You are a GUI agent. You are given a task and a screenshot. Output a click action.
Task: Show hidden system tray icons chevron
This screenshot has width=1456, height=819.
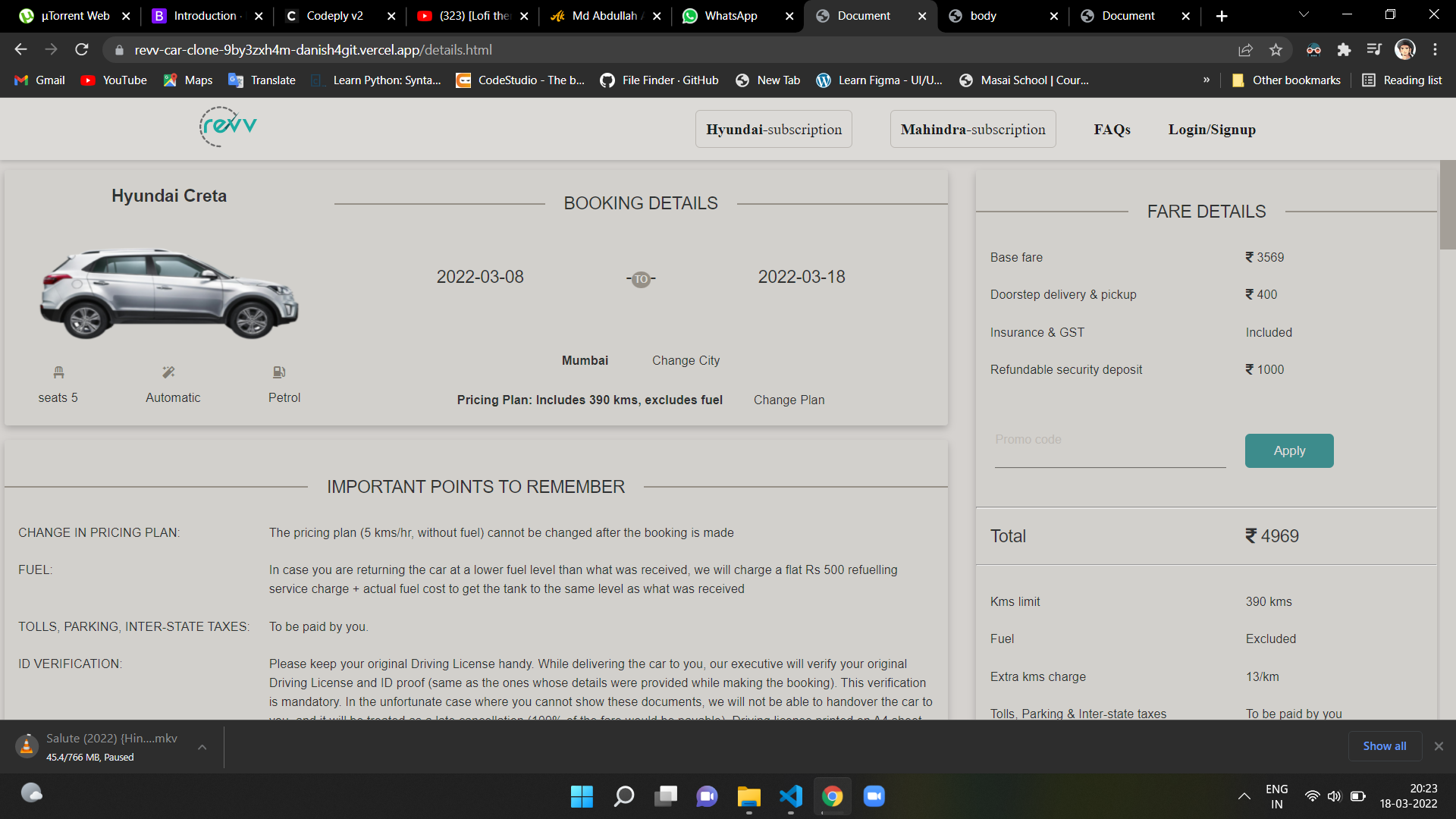tap(1244, 796)
